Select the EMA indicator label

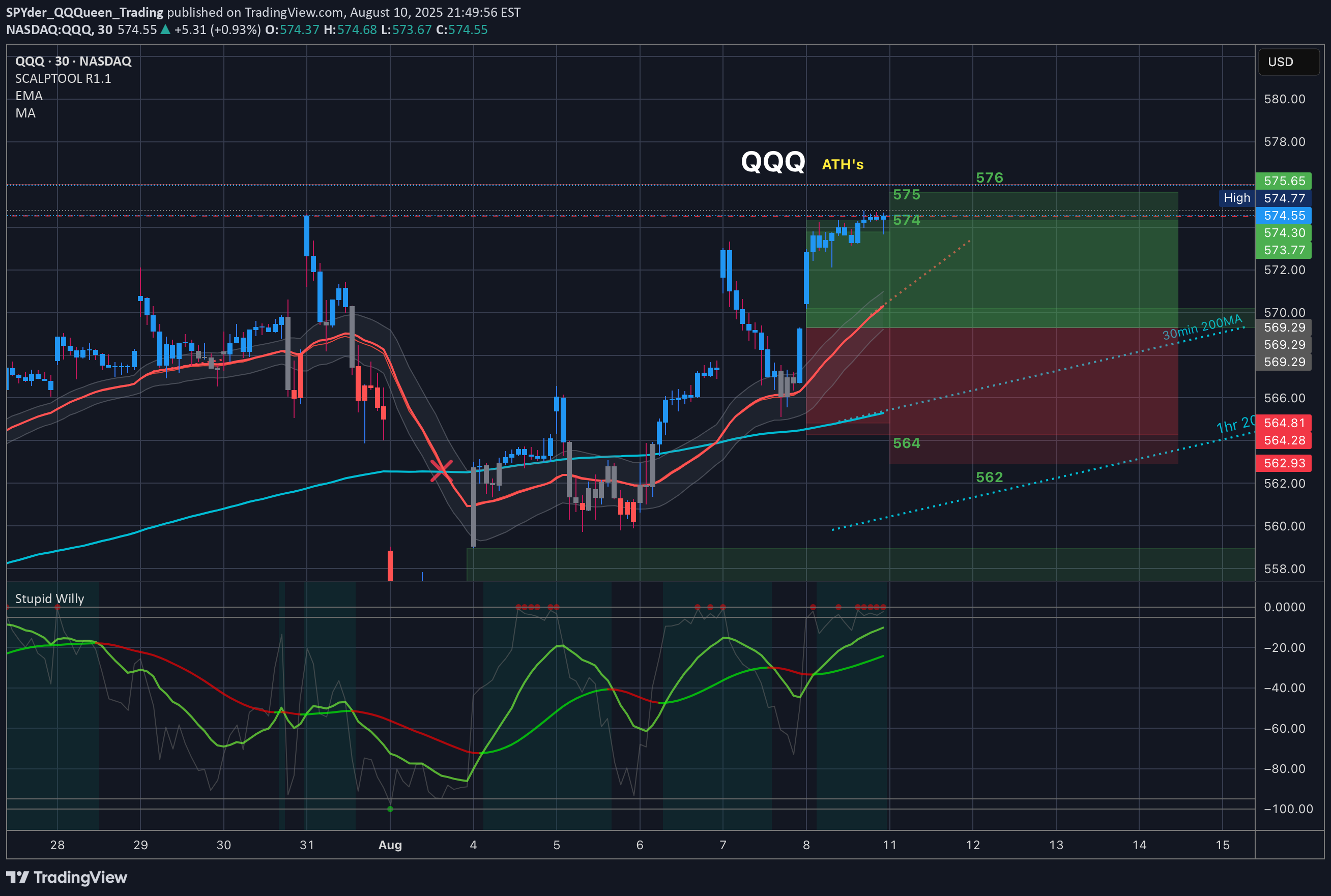tap(28, 96)
